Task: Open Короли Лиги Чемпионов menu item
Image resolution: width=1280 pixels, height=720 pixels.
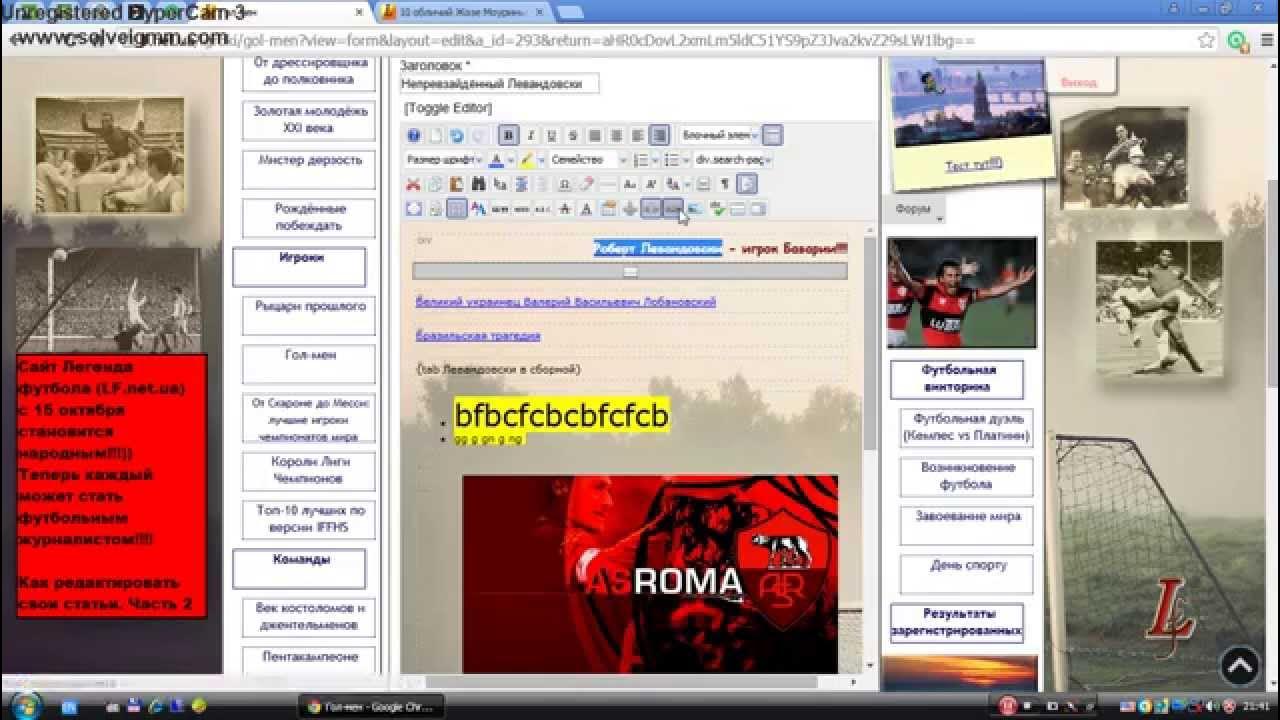Action: [310, 470]
